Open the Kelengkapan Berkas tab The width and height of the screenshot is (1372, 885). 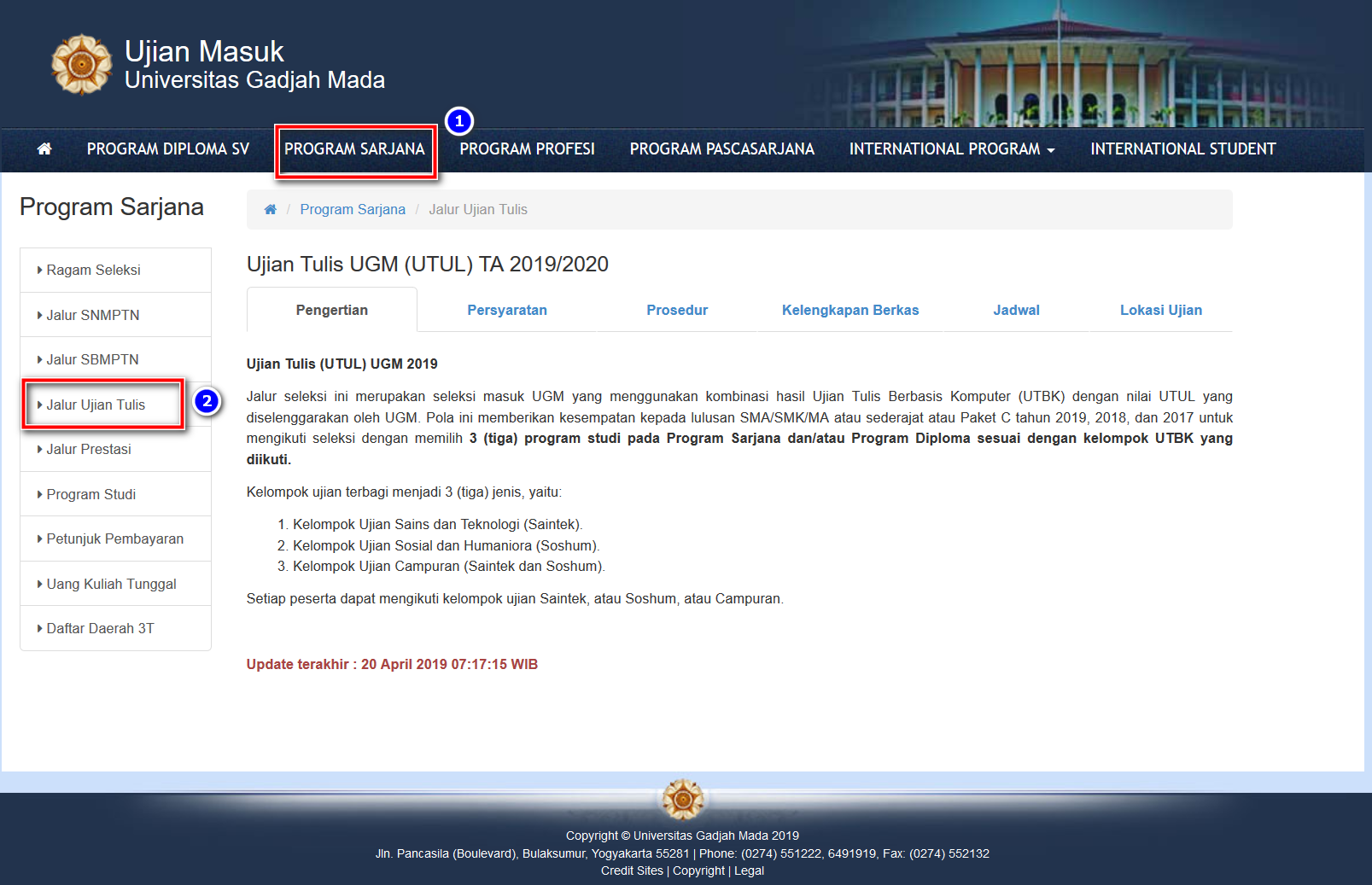(850, 311)
